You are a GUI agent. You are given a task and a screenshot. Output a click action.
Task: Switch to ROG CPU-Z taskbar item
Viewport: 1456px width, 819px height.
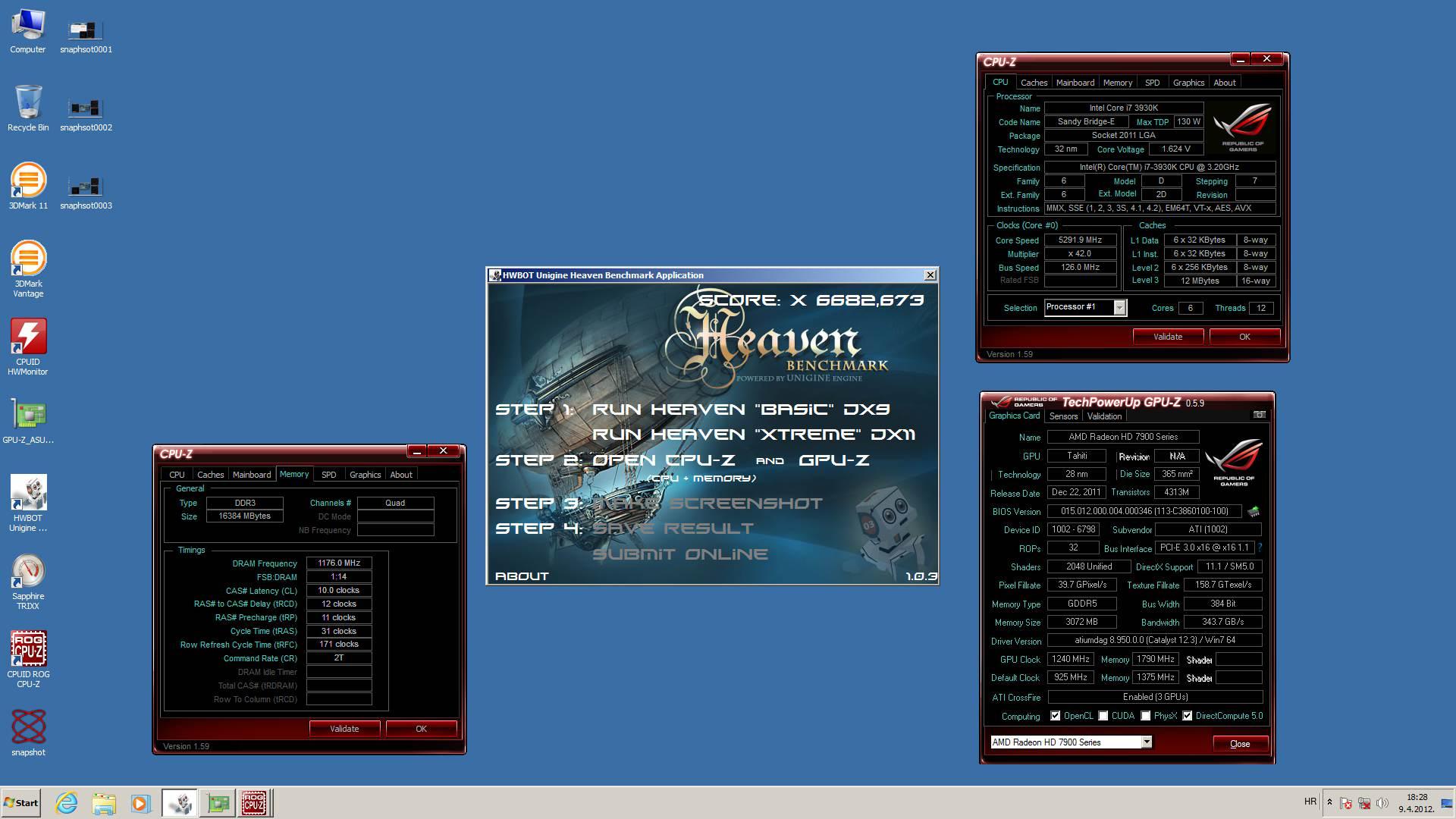[255, 802]
